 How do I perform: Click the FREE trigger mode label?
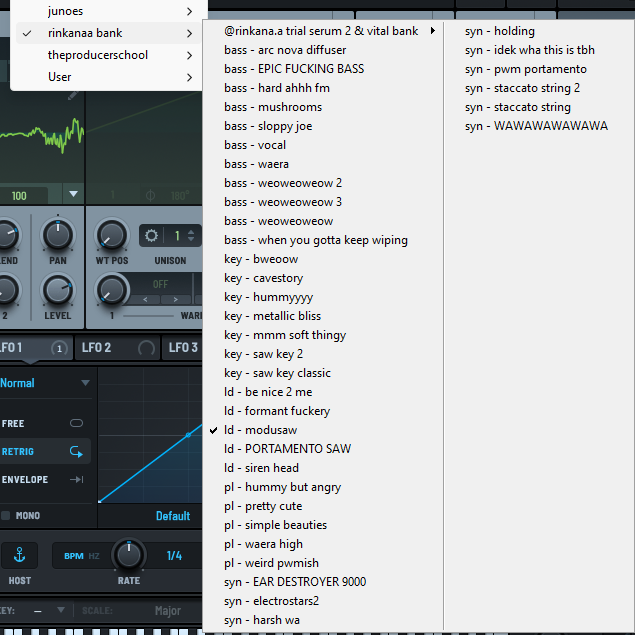click(13, 424)
